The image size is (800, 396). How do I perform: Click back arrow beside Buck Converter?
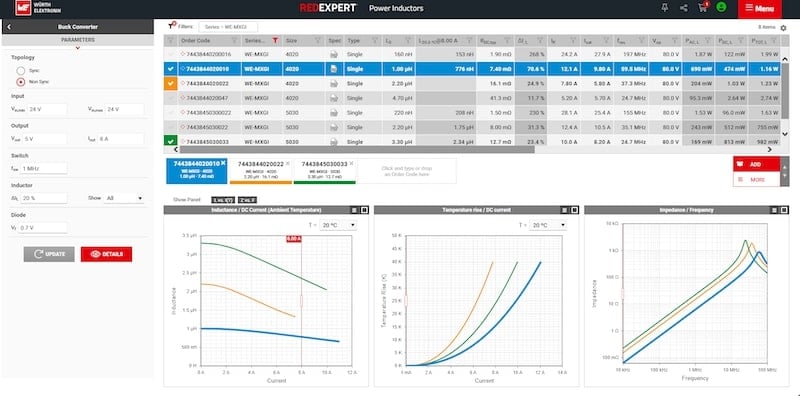[x=9, y=27]
